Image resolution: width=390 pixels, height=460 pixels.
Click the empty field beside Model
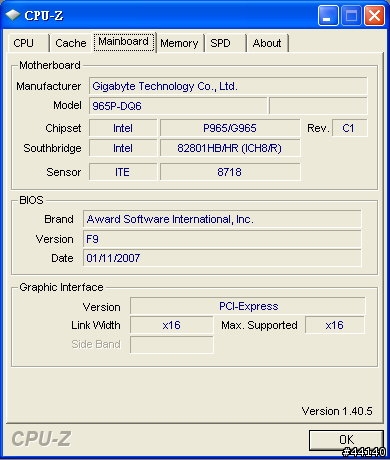[318, 106]
